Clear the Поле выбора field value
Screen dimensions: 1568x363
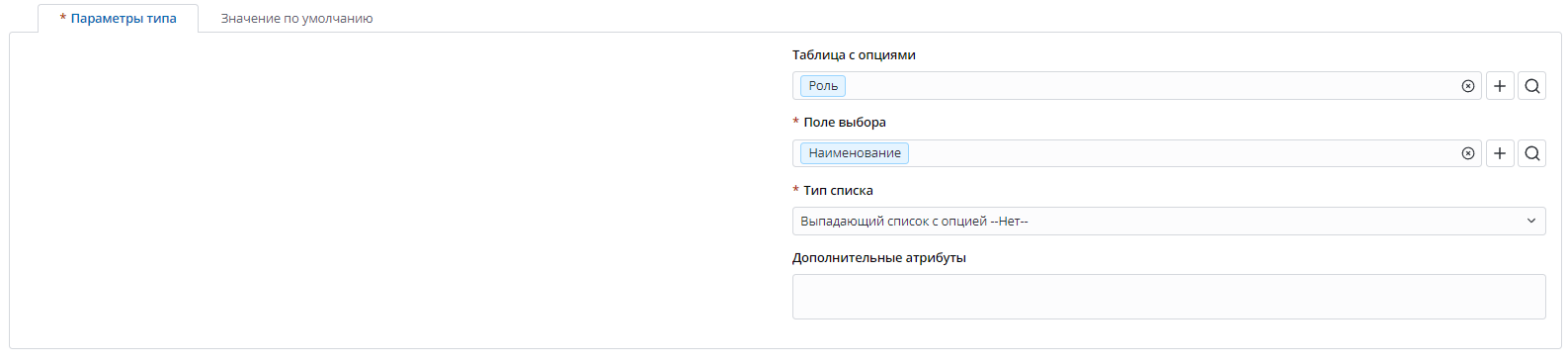(x=1467, y=153)
